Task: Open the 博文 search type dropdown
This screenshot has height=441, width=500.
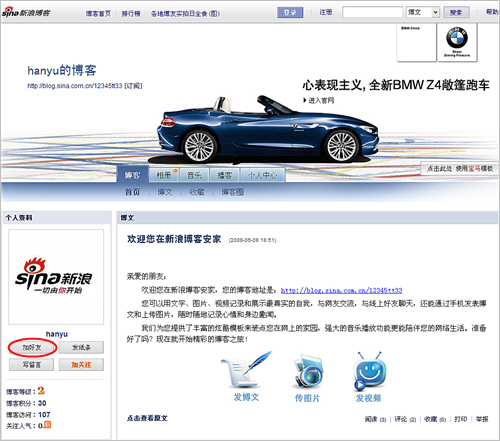Action: click(423, 12)
